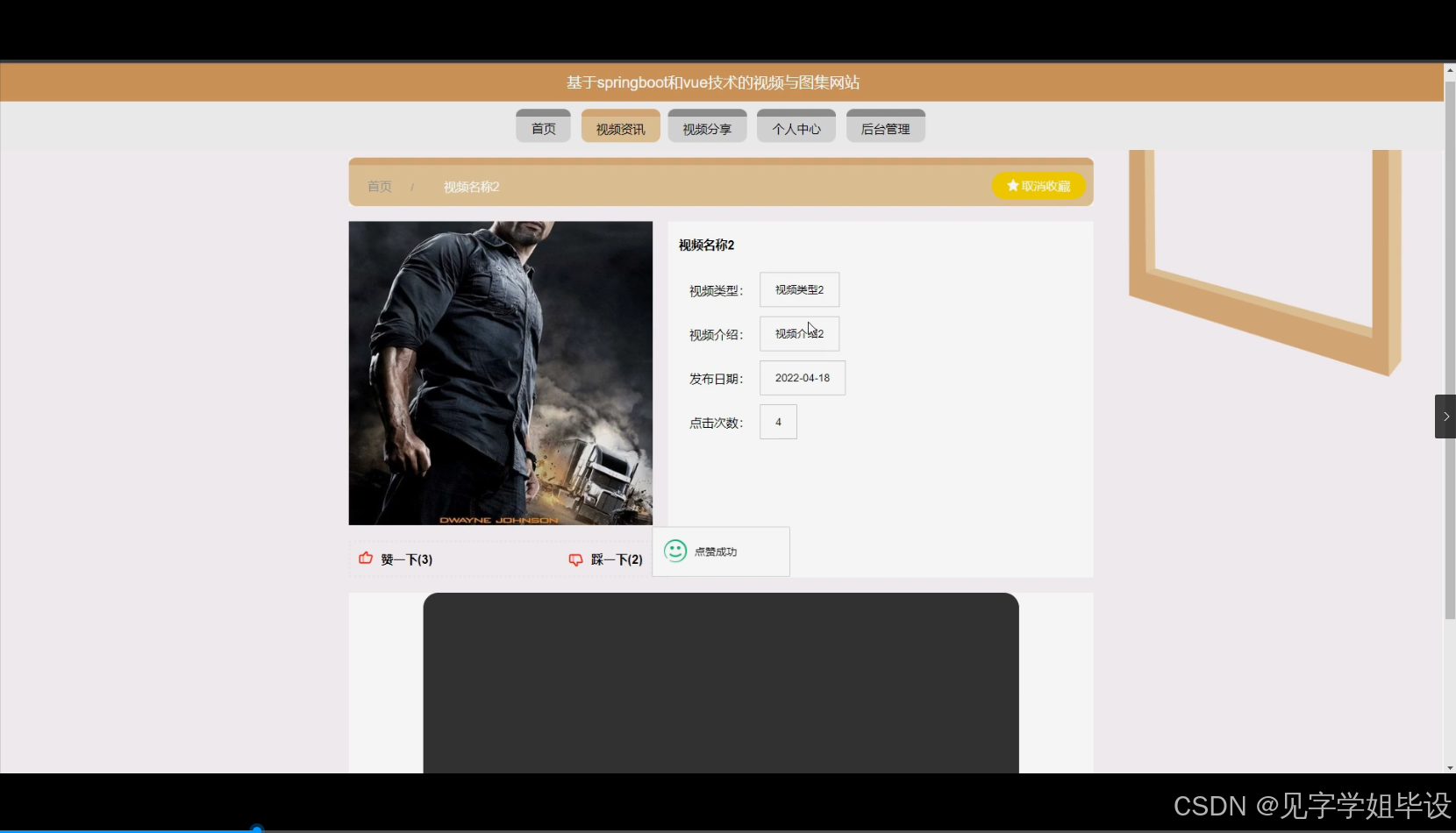Click the click count value 4
The height and width of the screenshot is (833, 1456).
(x=778, y=422)
